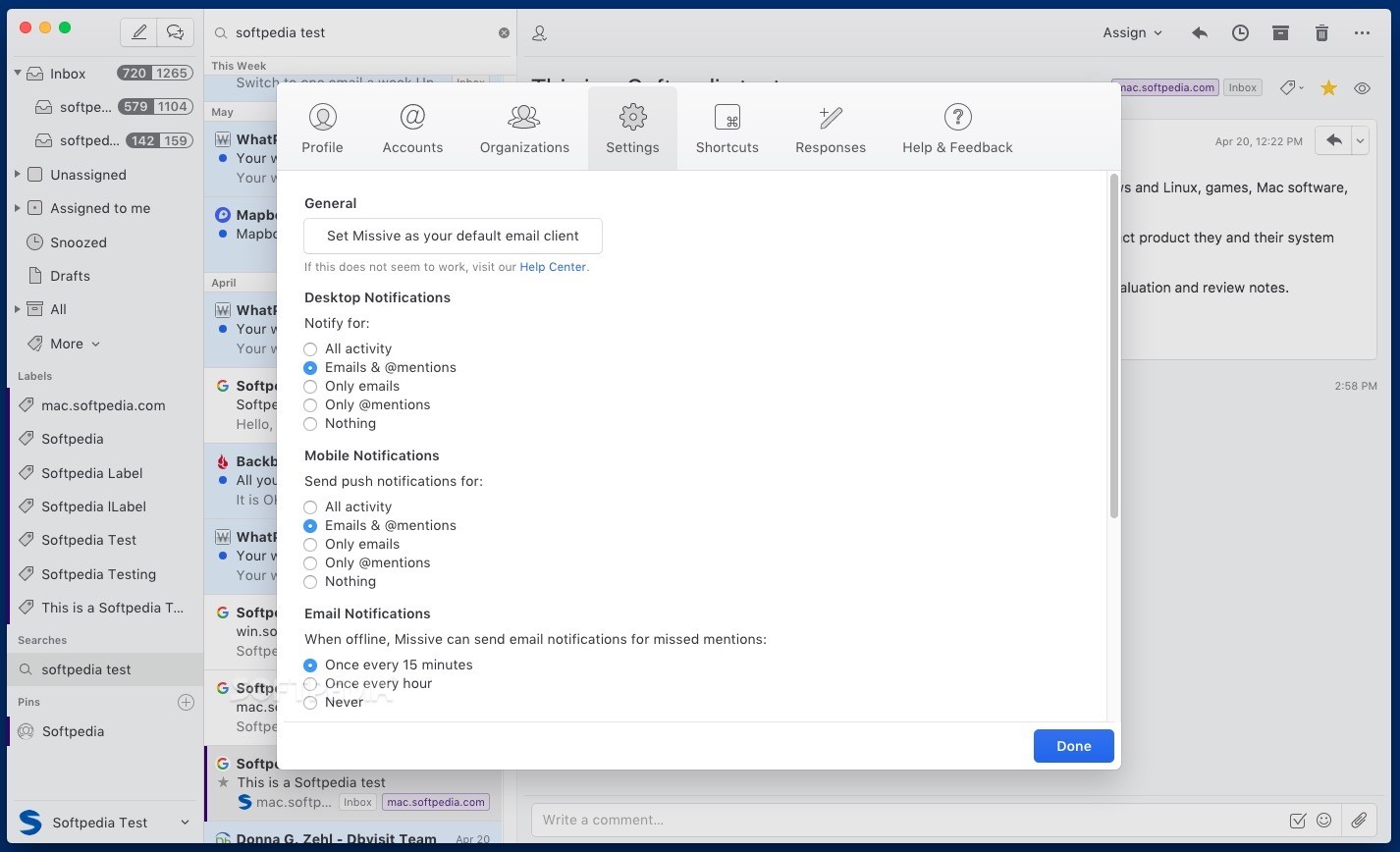
Task: Select desktop Emails & @mentions option
Action: click(310, 367)
